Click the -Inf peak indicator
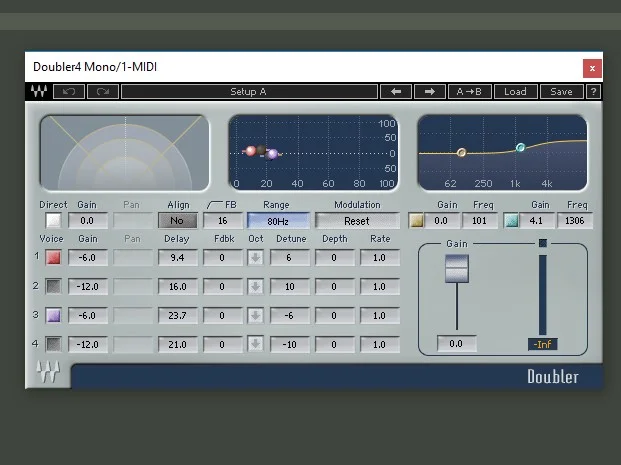Image resolution: width=621 pixels, height=465 pixels. [543, 344]
